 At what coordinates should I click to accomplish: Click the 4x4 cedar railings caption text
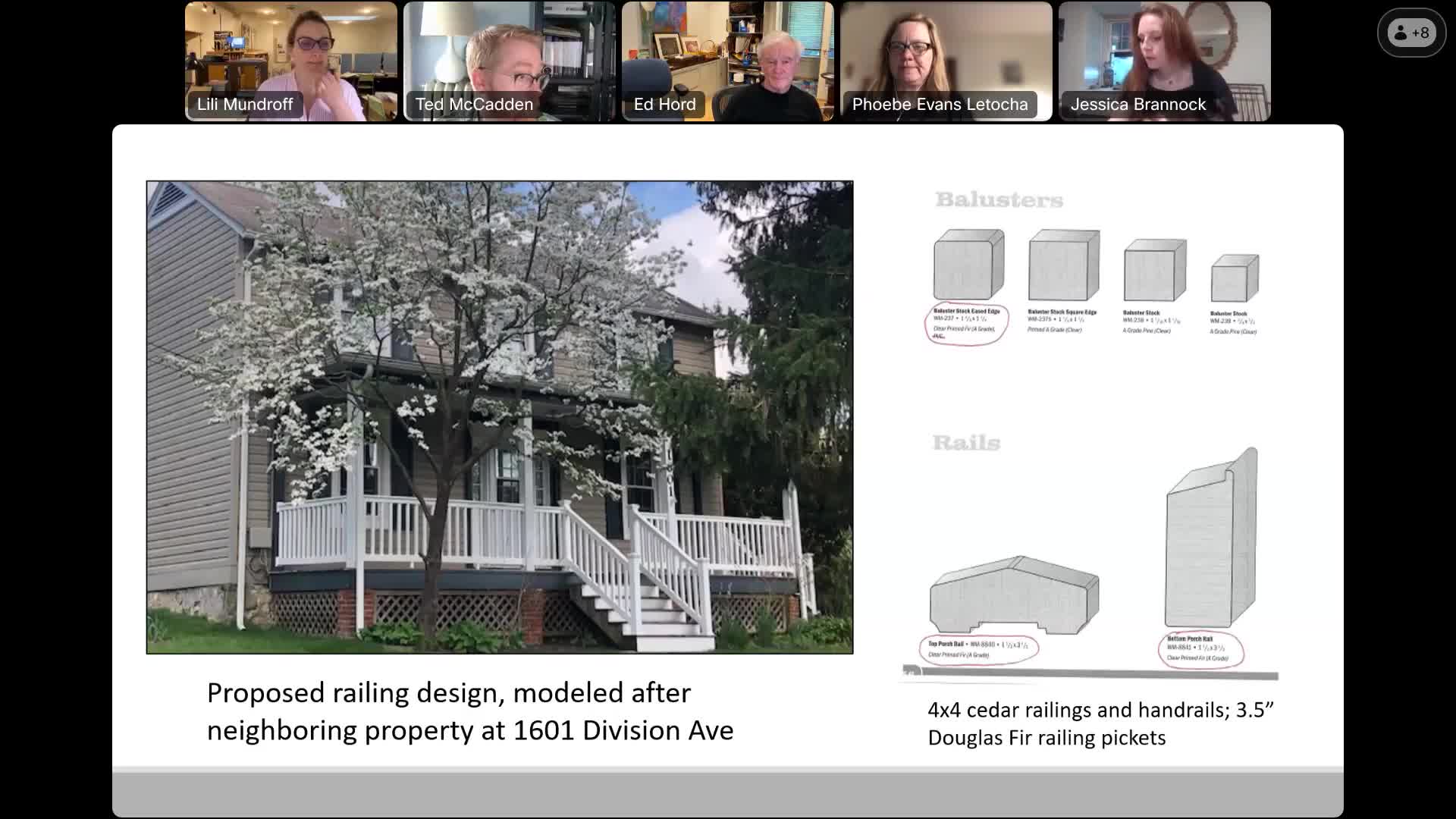[1100, 723]
